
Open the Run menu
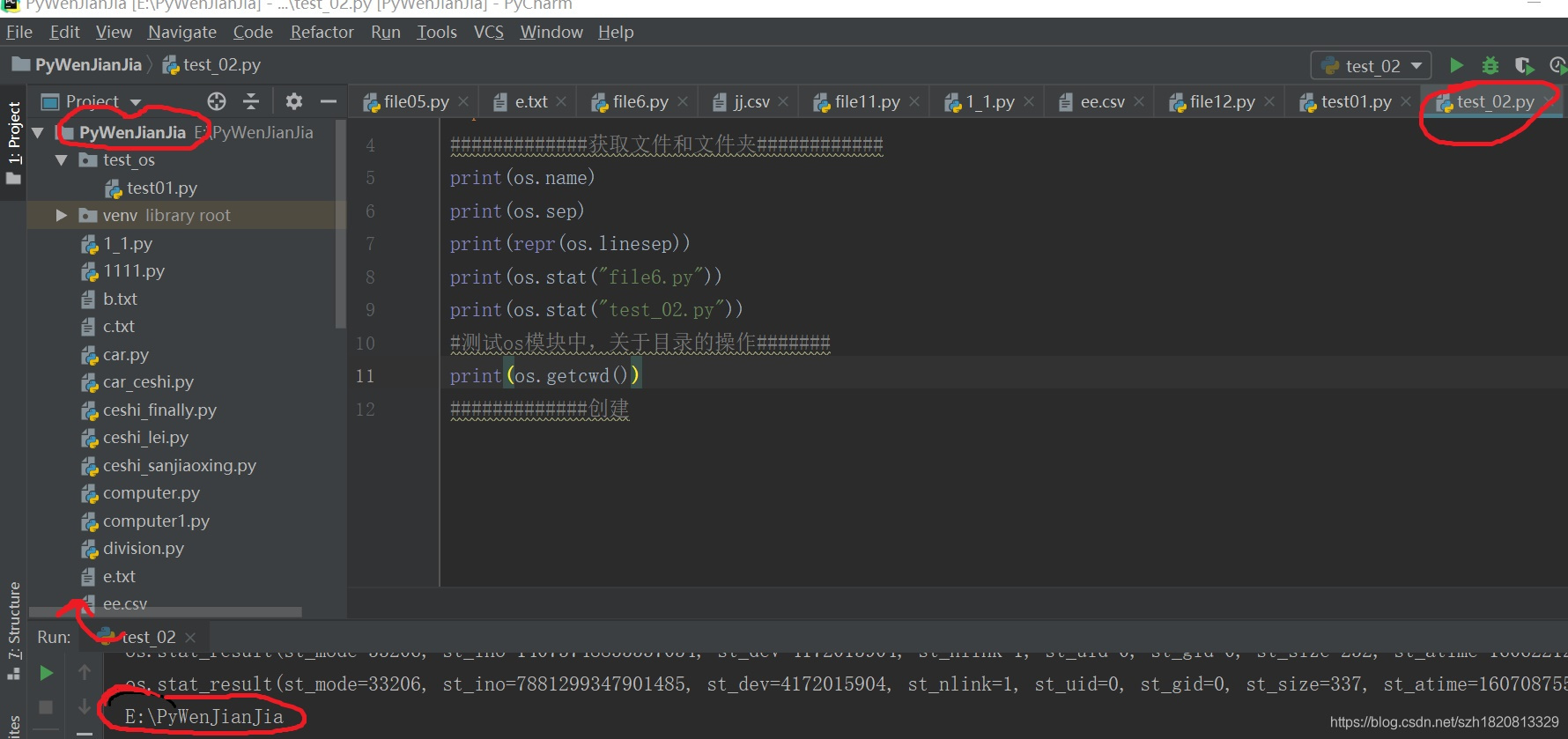coord(386,33)
